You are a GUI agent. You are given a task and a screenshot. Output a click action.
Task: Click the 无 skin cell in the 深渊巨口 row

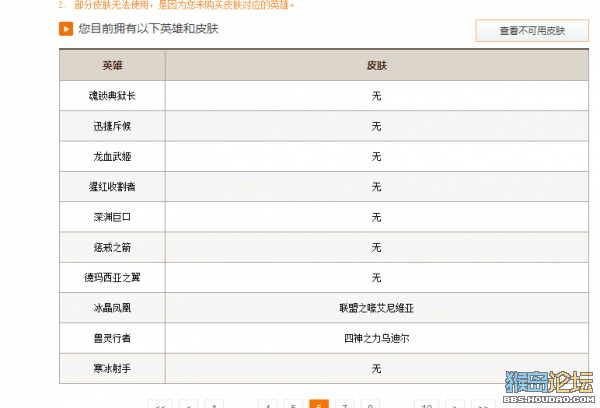coord(377,217)
